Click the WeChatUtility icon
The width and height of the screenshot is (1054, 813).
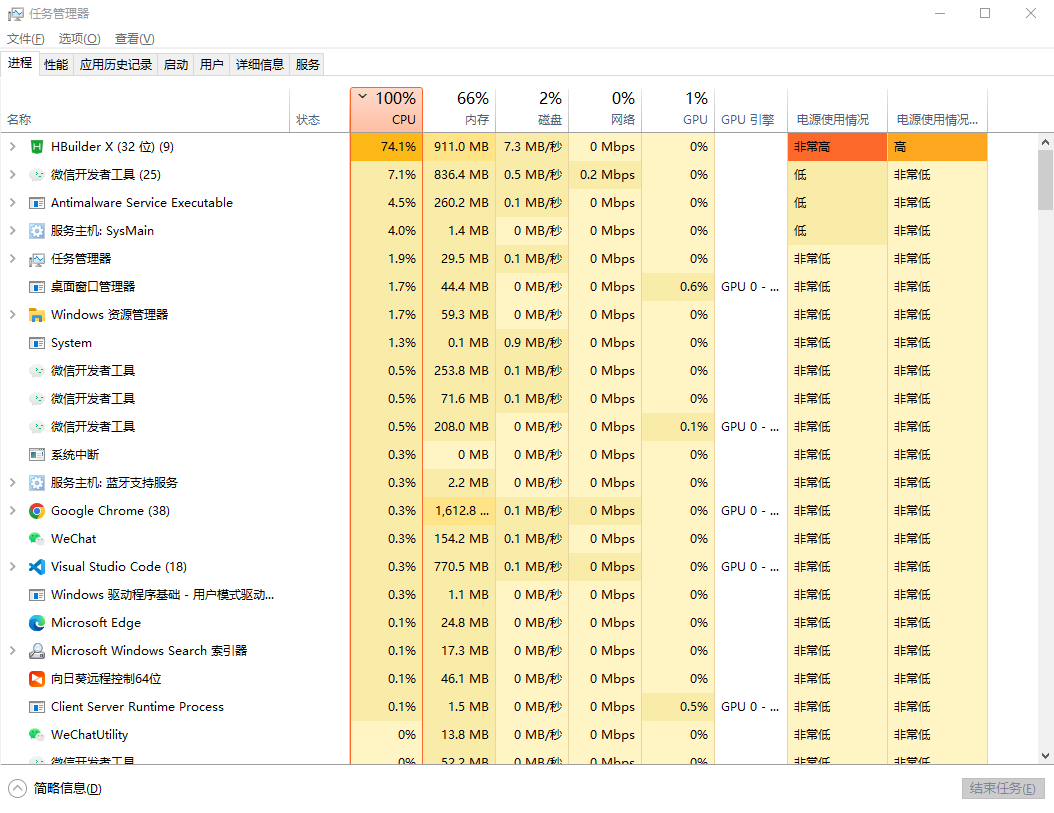click(x=37, y=735)
